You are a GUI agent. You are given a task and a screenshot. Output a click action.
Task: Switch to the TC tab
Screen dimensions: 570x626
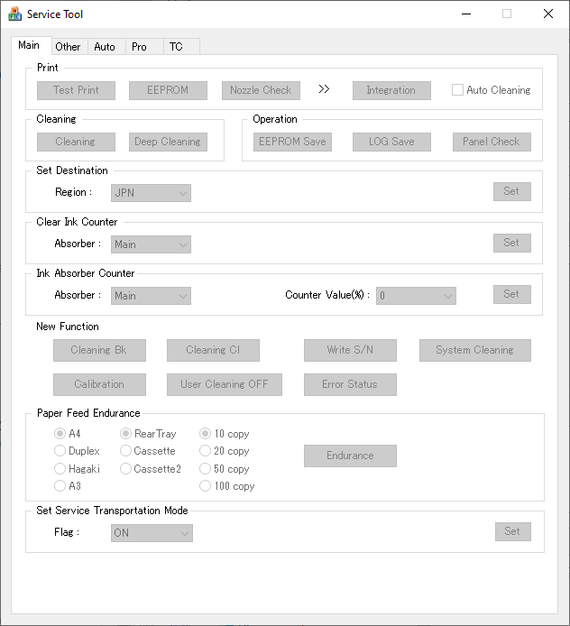point(176,47)
